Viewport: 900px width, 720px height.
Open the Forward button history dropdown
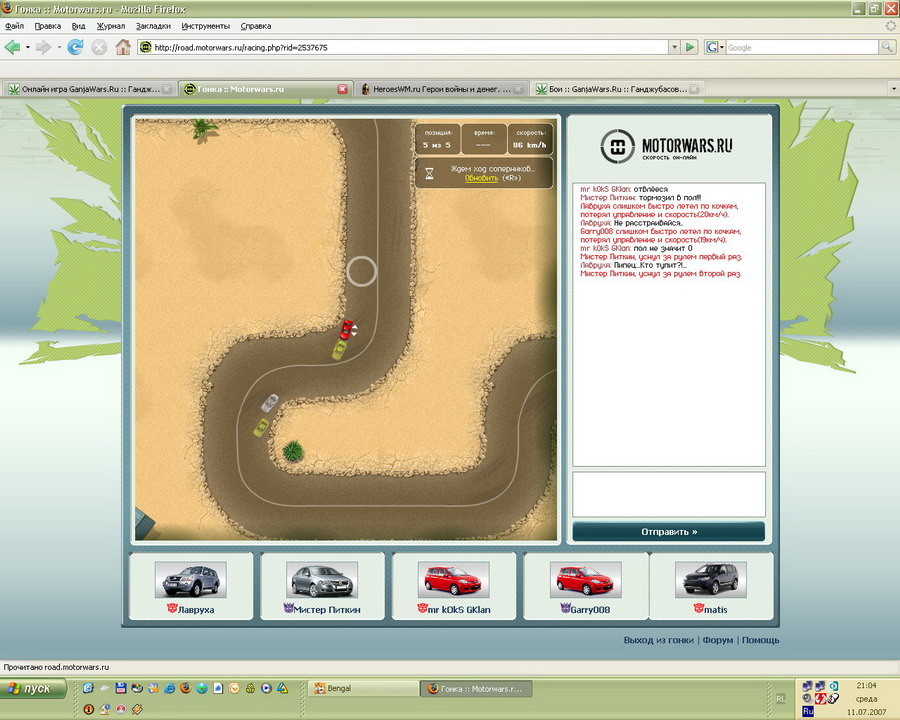pos(59,47)
